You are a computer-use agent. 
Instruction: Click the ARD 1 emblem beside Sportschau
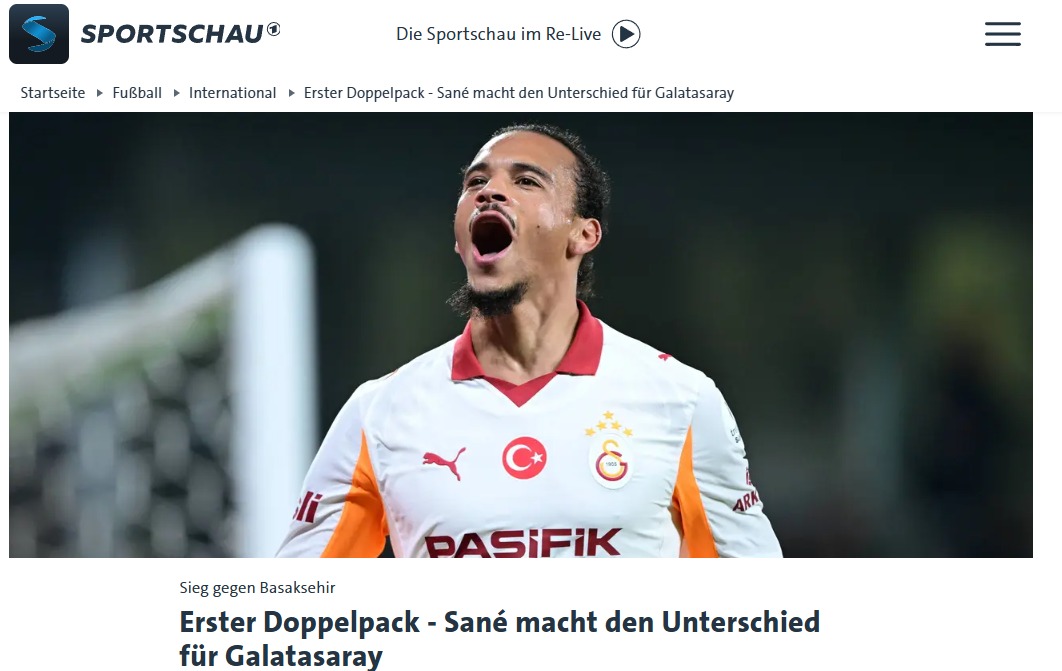273,29
